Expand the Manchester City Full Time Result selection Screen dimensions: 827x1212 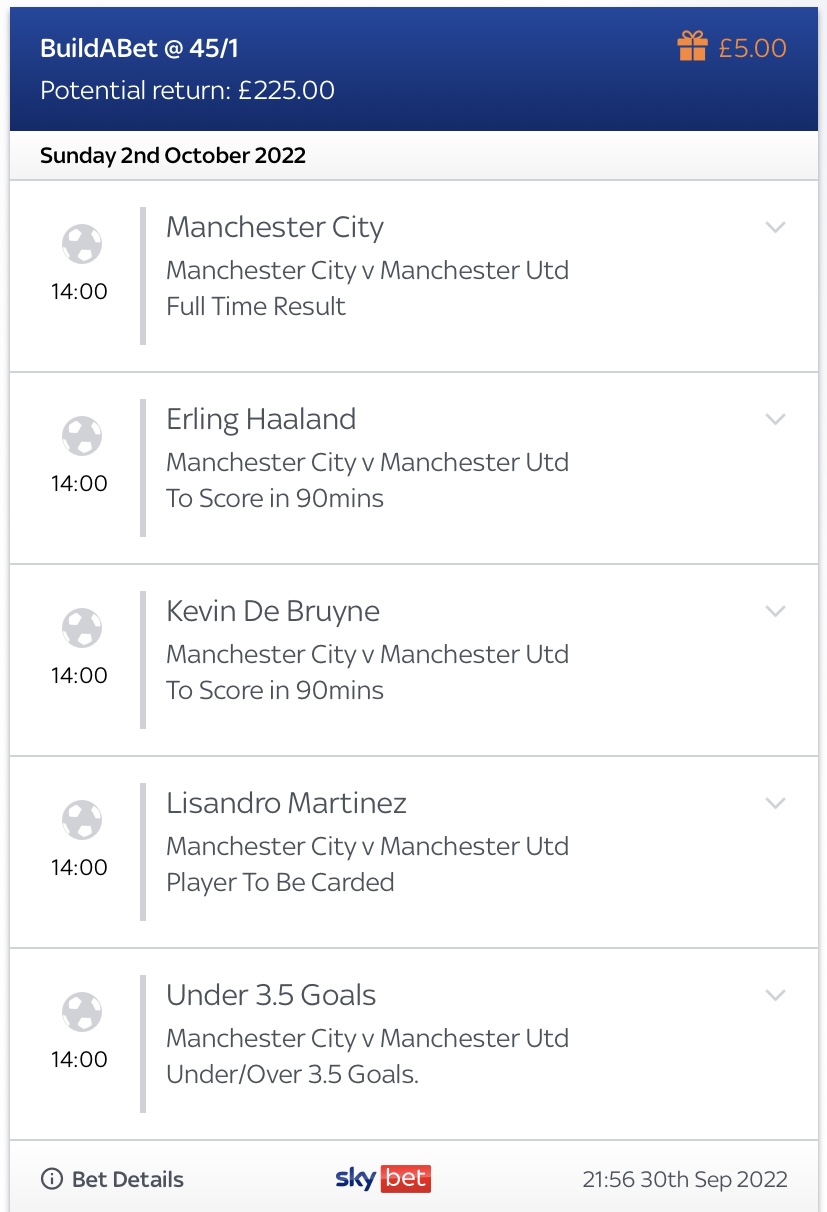coord(776,227)
